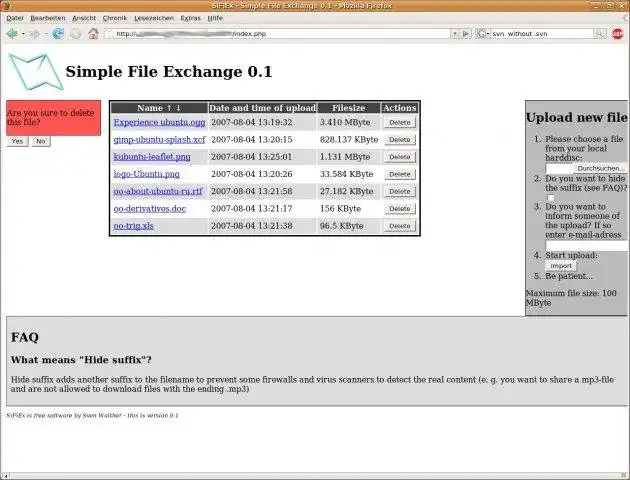Viewport: 630px width, 480px height.
Task: Cancel deletion with the No button
Action: (41, 141)
